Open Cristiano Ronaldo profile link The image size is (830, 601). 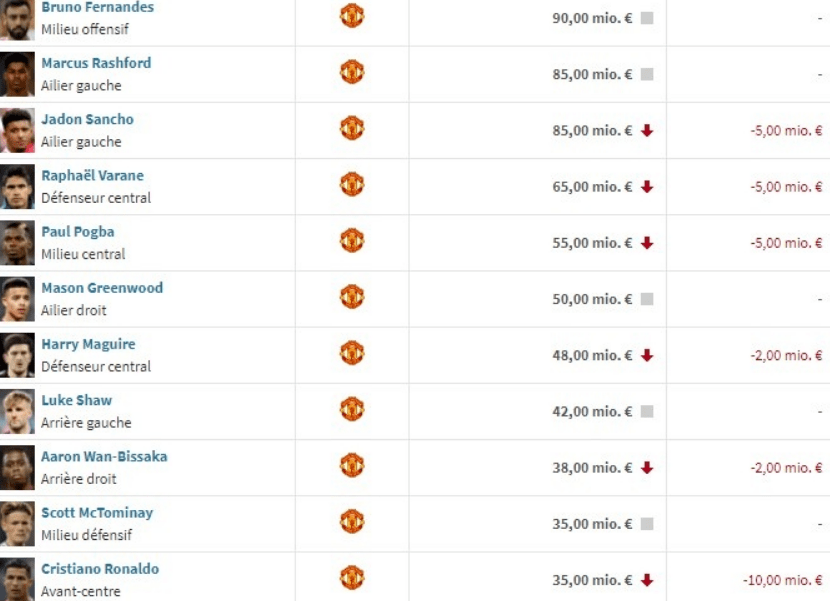(x=100, y=569)
